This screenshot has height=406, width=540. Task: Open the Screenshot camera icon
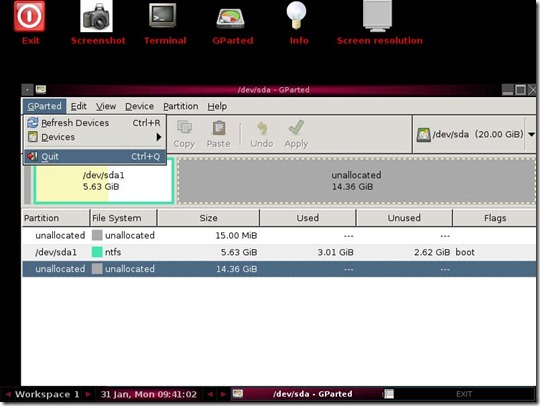coord(96,16)
